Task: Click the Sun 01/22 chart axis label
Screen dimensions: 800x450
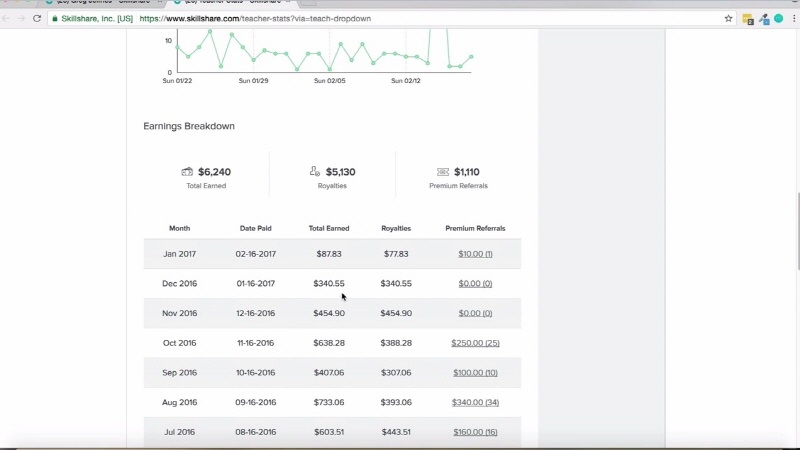Action: click(177, 81)
